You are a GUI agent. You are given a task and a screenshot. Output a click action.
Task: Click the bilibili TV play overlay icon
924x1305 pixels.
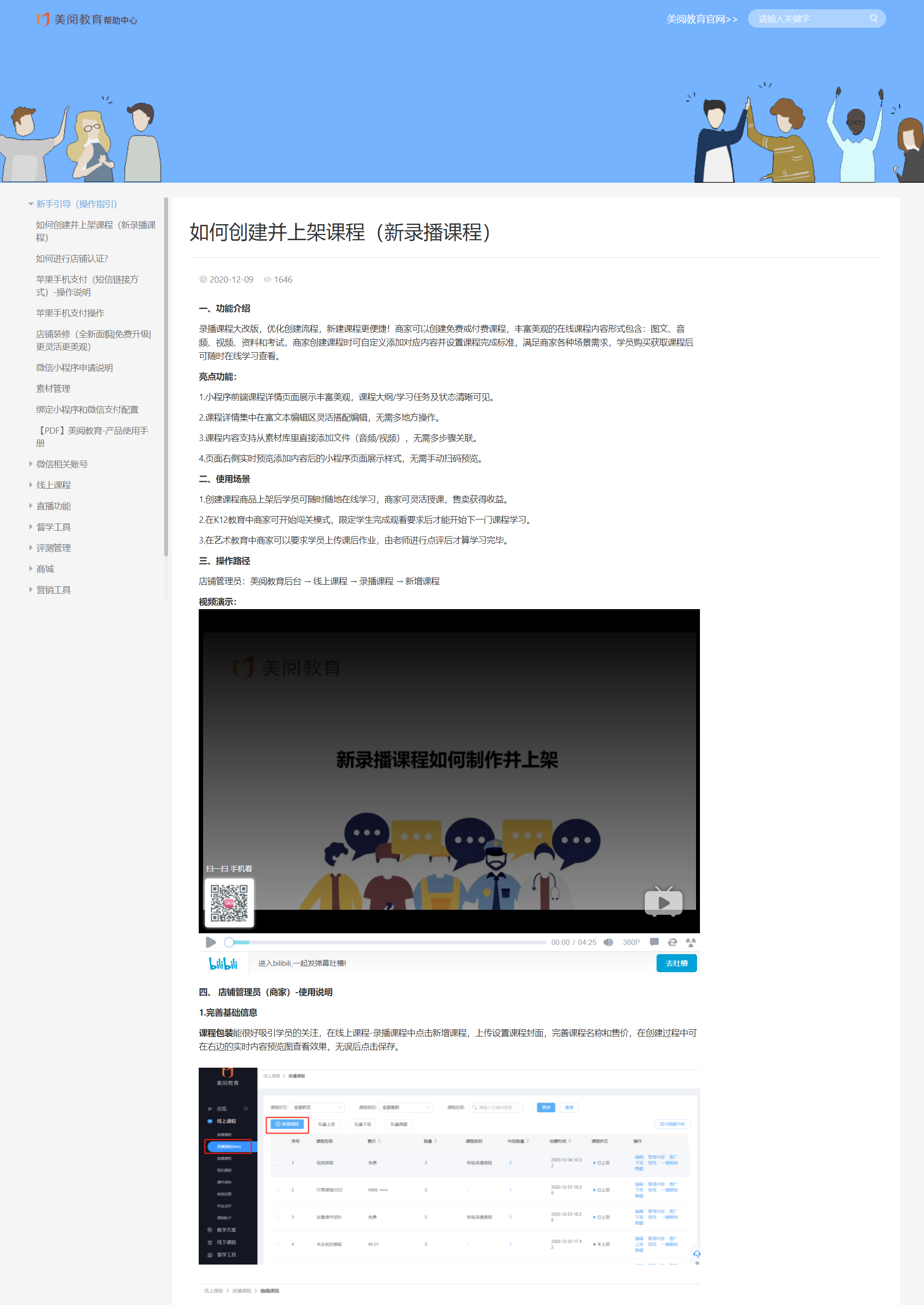(x=663, y=902)
